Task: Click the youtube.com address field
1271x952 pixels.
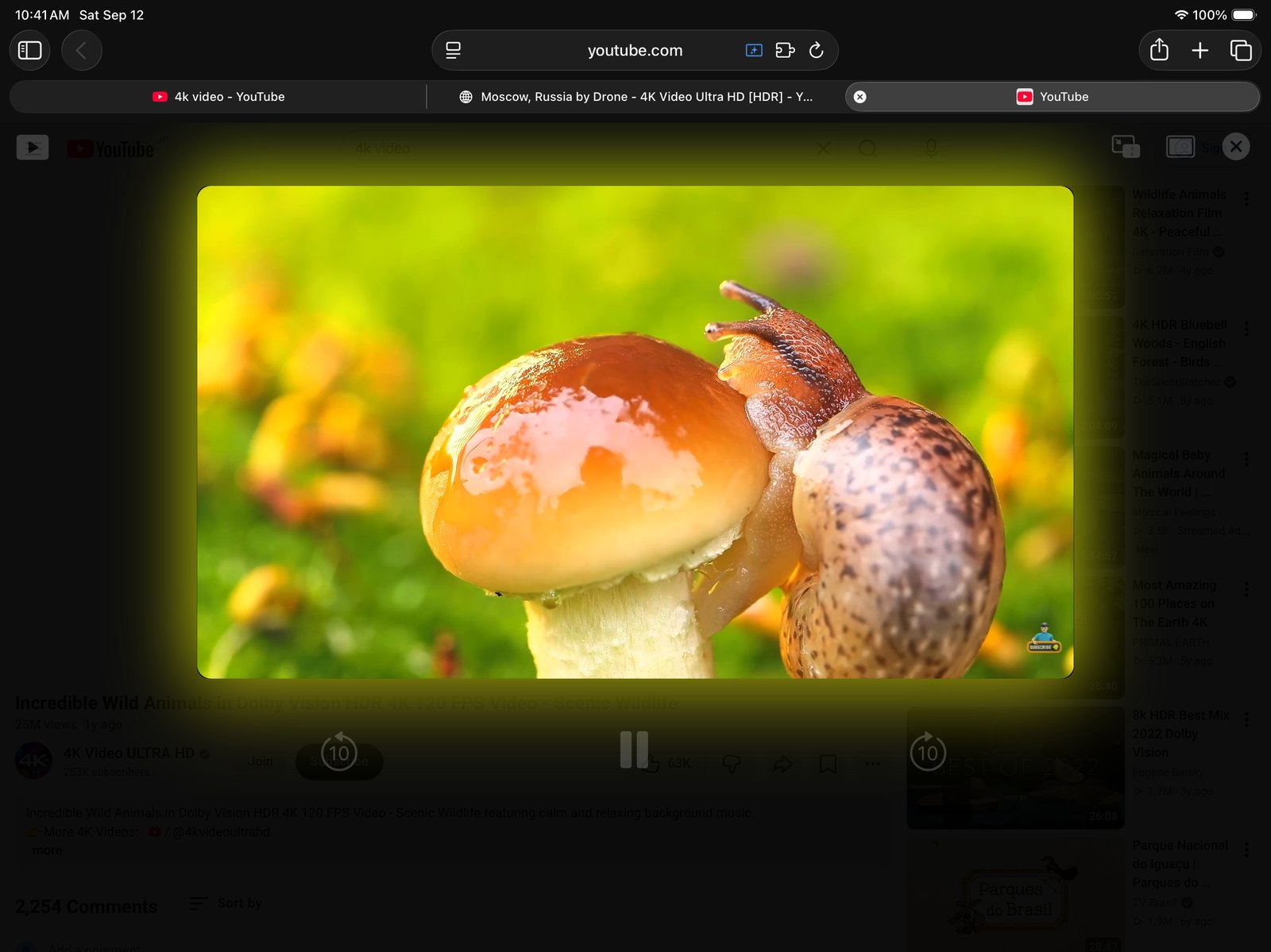Action: (x=635, y=51)
